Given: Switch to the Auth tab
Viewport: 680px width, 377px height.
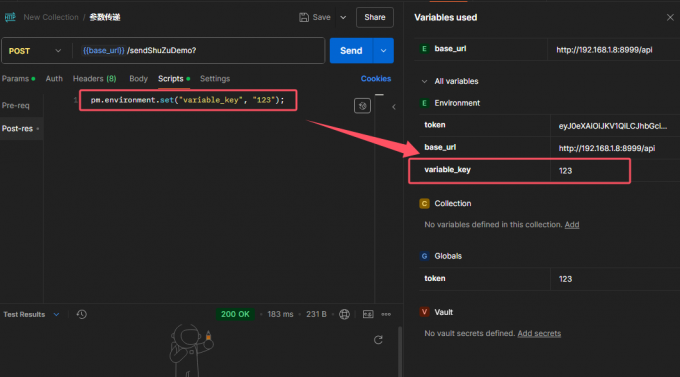Looking at the screenshot, I should tap(54, 79).
